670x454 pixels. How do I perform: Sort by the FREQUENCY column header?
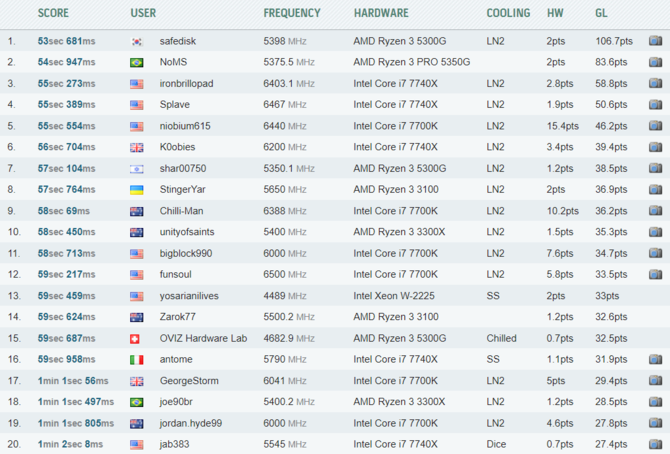292,13
